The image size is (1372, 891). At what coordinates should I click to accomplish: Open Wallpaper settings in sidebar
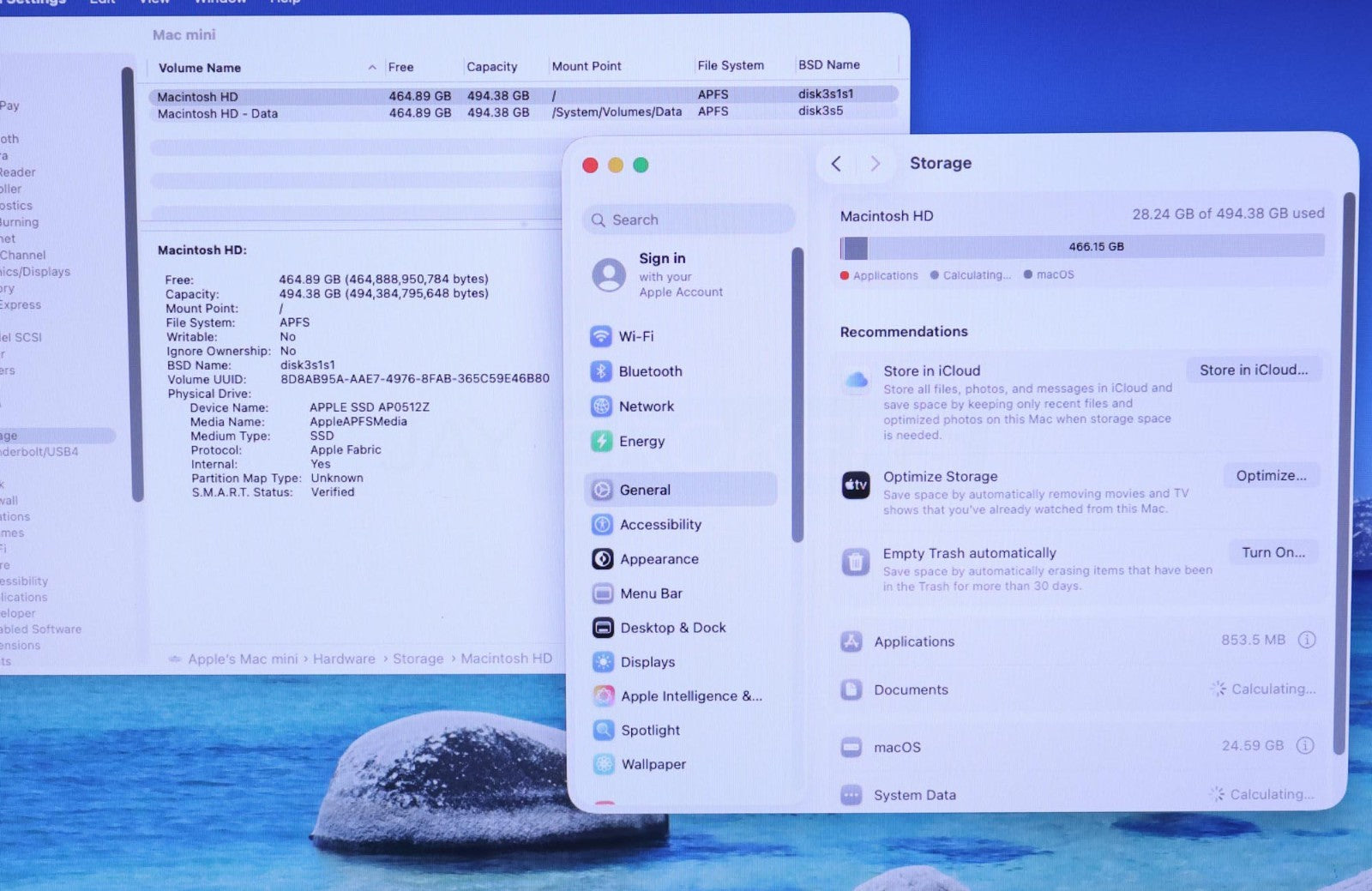click(x=653, y=765)
